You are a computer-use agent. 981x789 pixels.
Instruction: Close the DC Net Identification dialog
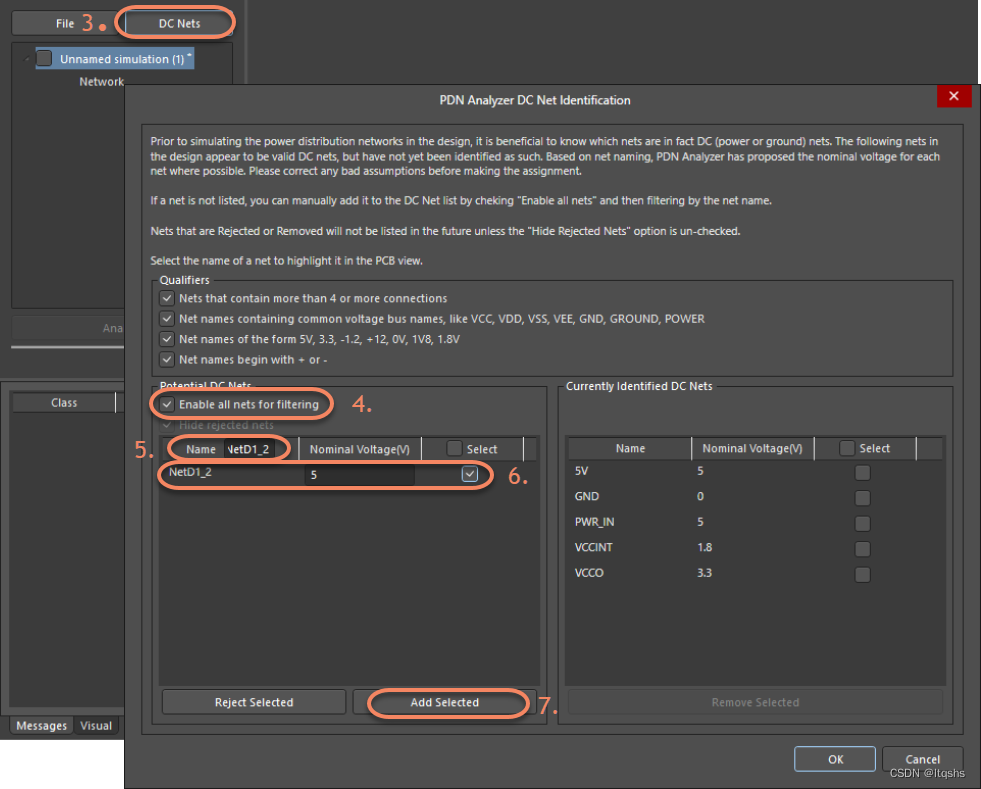click(x=953, y=96)
